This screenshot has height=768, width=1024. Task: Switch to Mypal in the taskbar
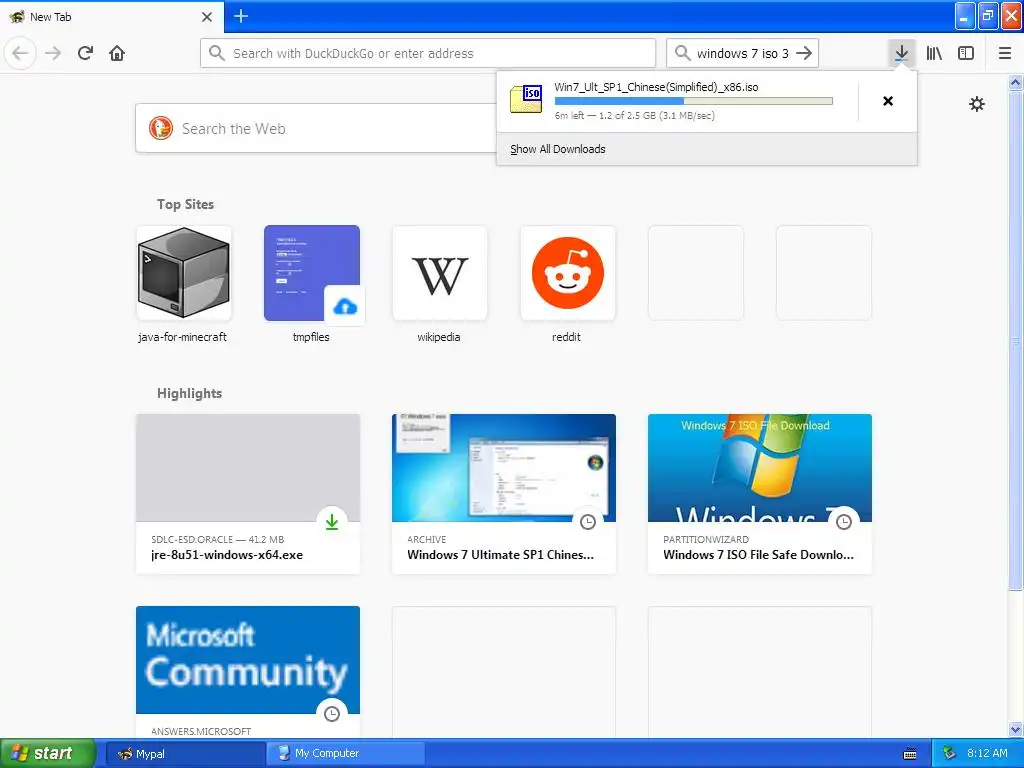click(x=185, y=754)
